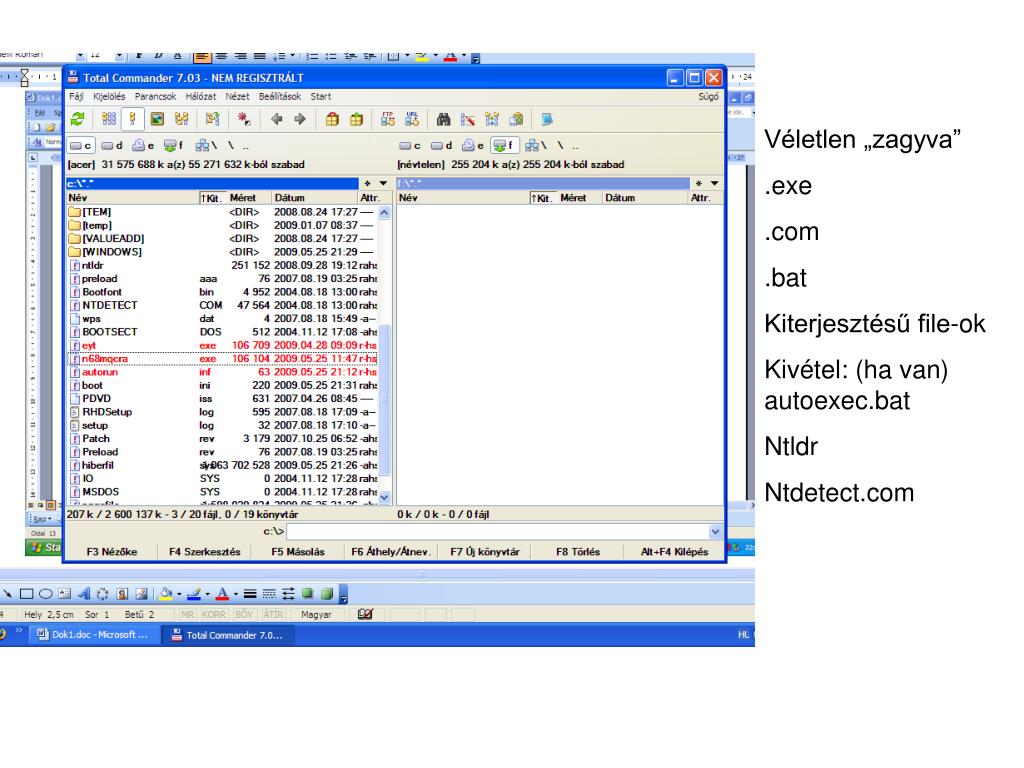Sort left panel by Méret column
The height and width of the screenshot is (768, 1024).
tap(249, 197)
